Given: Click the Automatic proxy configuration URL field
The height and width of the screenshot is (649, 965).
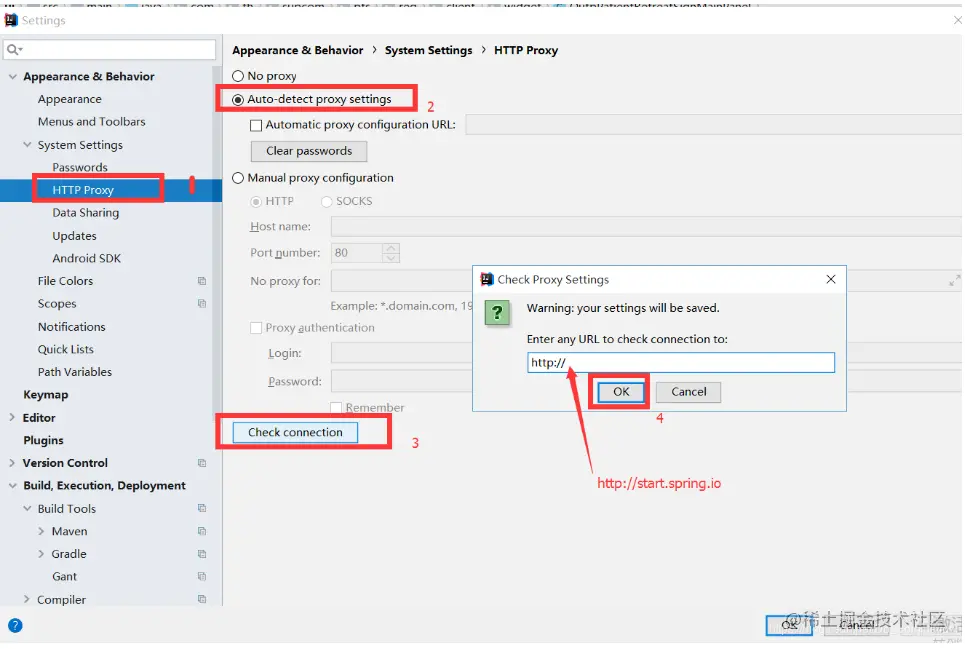Looking at the screenshot, I should coord(713,125).
